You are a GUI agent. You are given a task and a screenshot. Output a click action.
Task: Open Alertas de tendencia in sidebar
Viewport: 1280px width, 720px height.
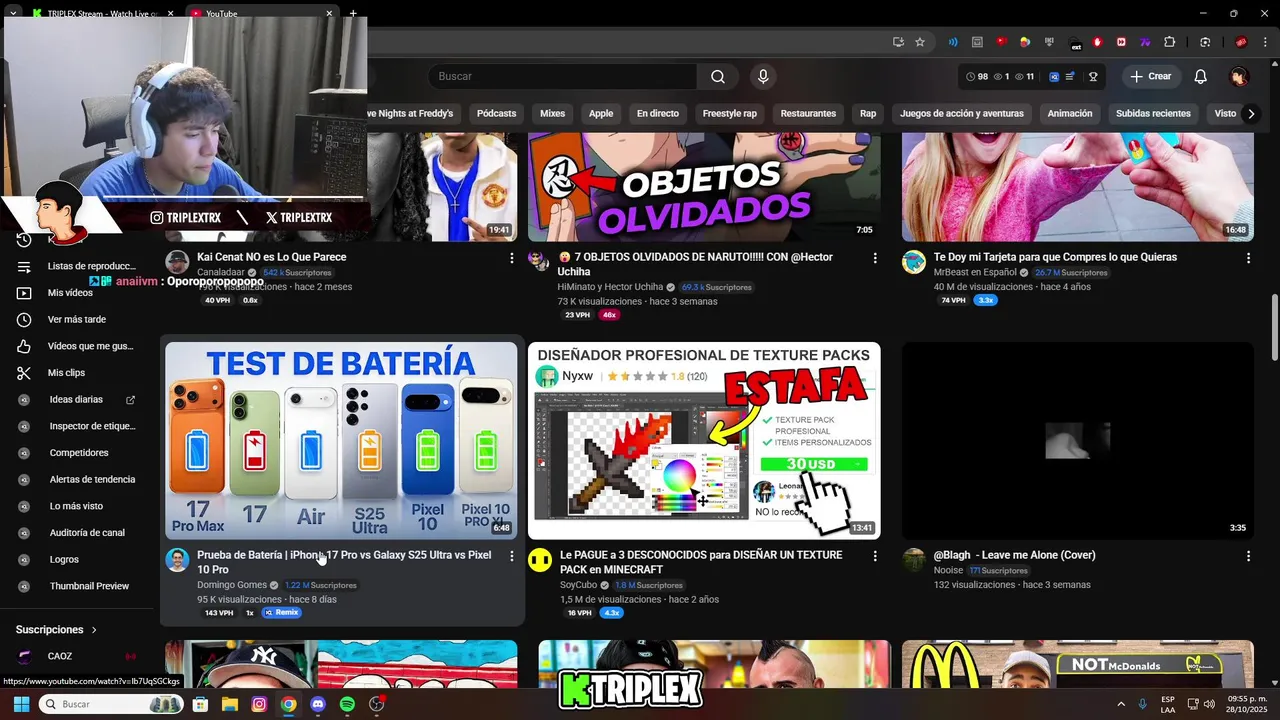(92, 480)
